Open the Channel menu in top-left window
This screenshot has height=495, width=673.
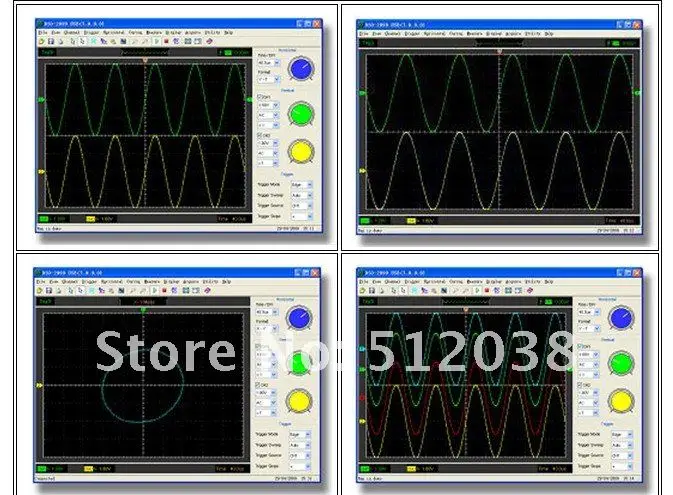tap(72, 33)
